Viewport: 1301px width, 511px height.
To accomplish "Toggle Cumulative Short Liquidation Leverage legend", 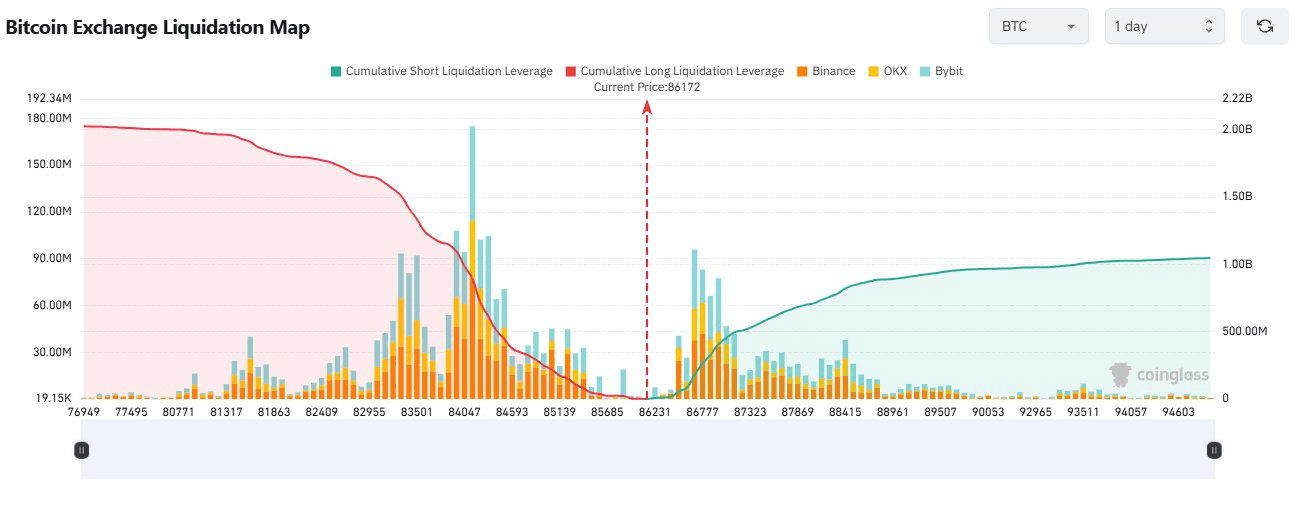I will pyautogui.click(x=448, y=71).
